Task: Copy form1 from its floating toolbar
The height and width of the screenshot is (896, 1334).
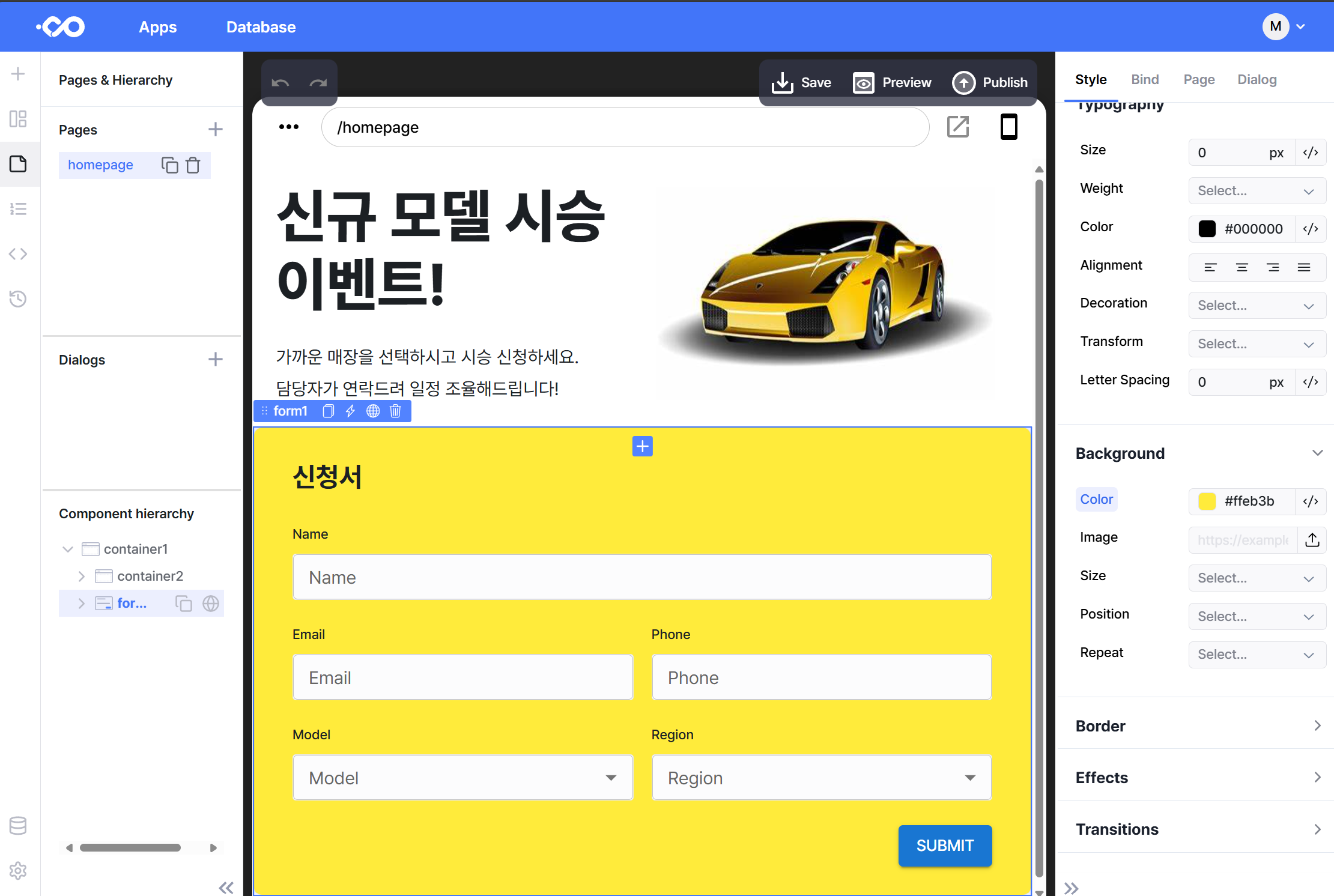Action: [x=328, y=411]
